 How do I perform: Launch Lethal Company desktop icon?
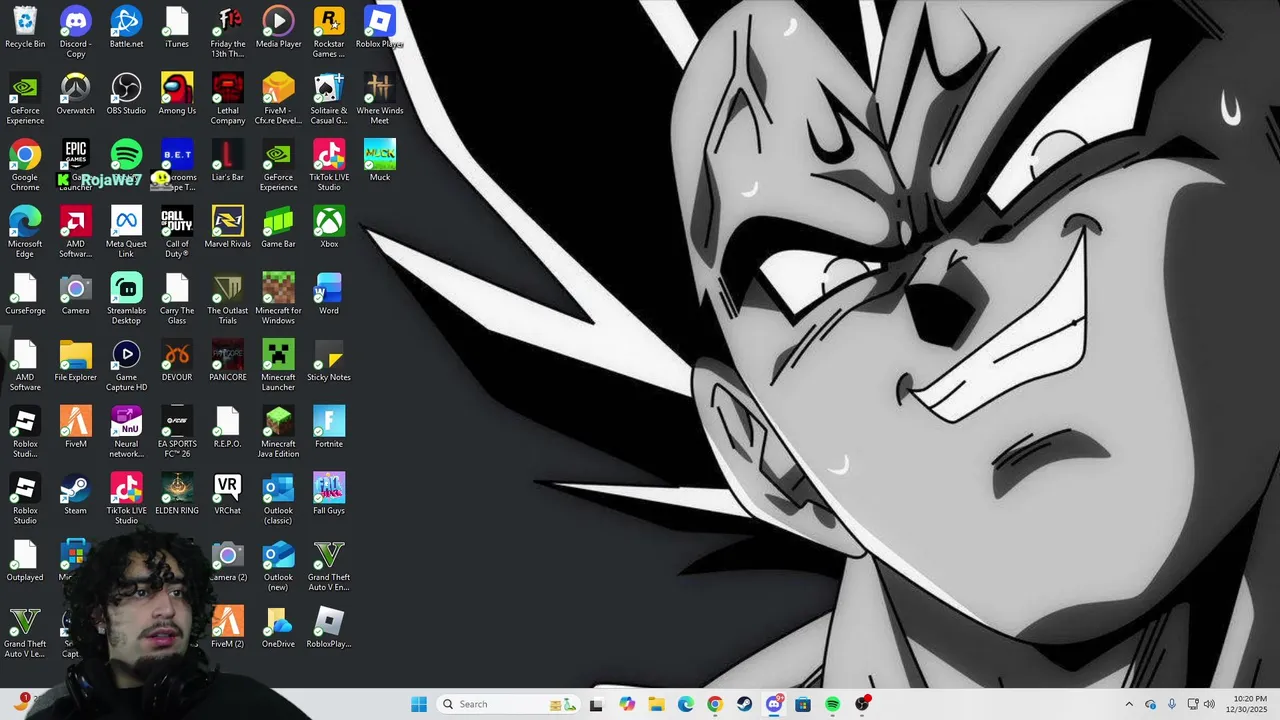click(228, 99)
